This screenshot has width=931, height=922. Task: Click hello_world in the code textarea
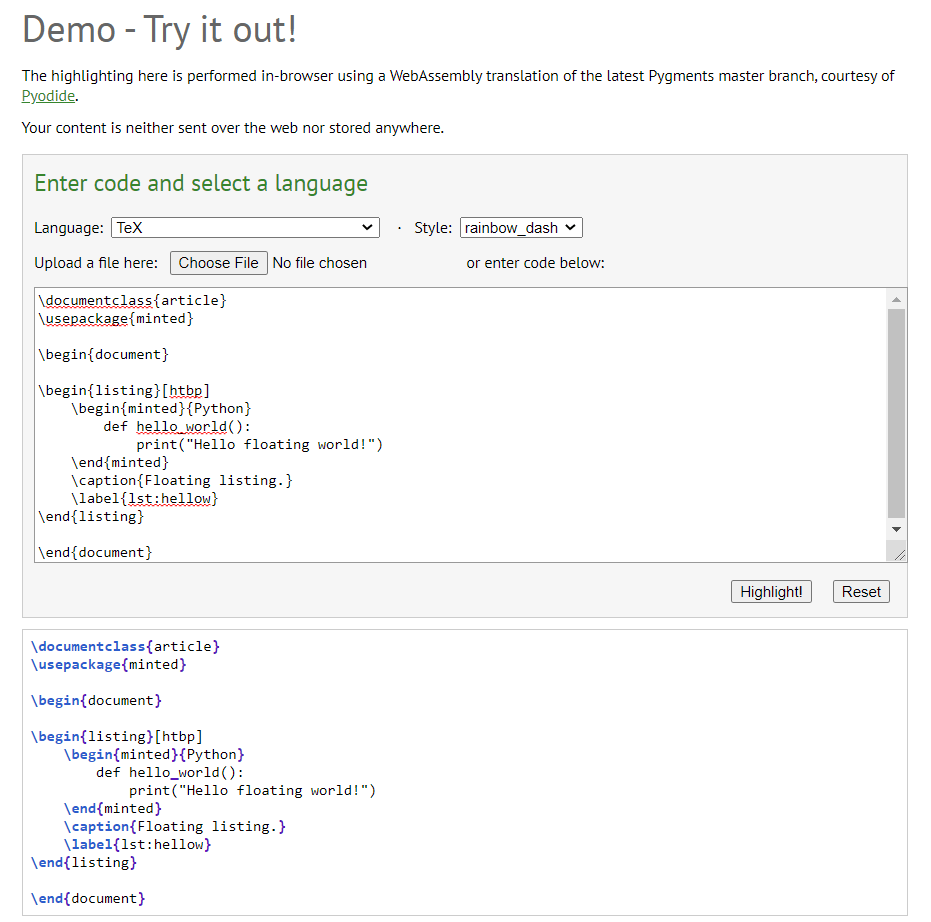point(181,426)
